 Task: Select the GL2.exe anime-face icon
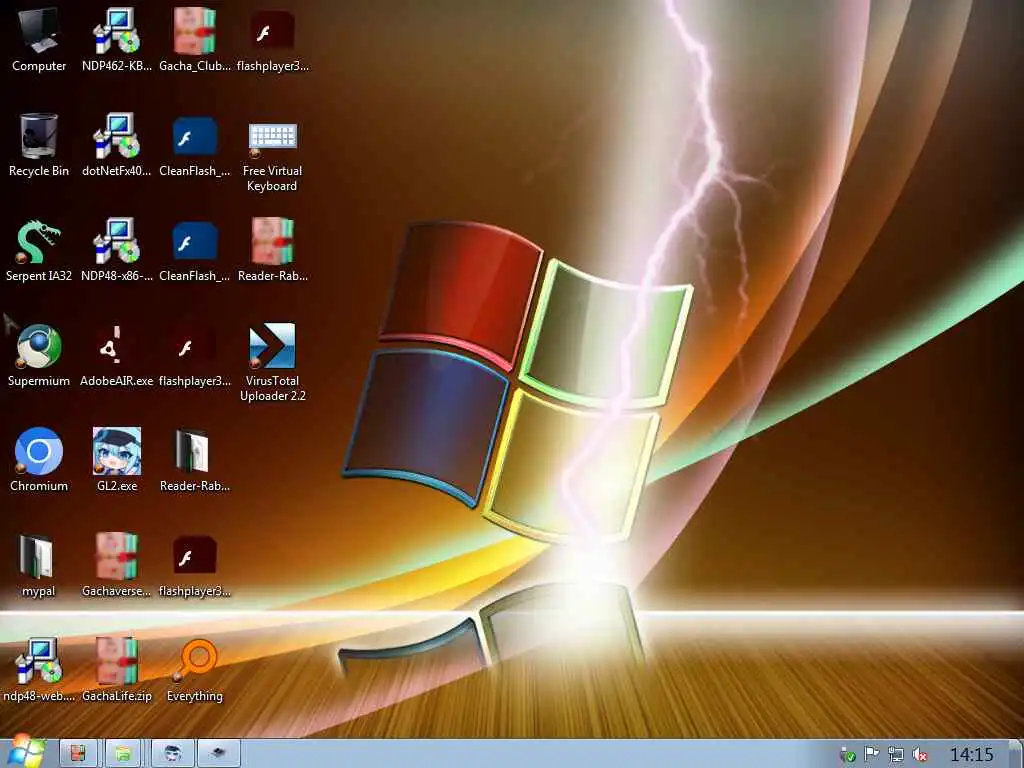click(116, 460)
